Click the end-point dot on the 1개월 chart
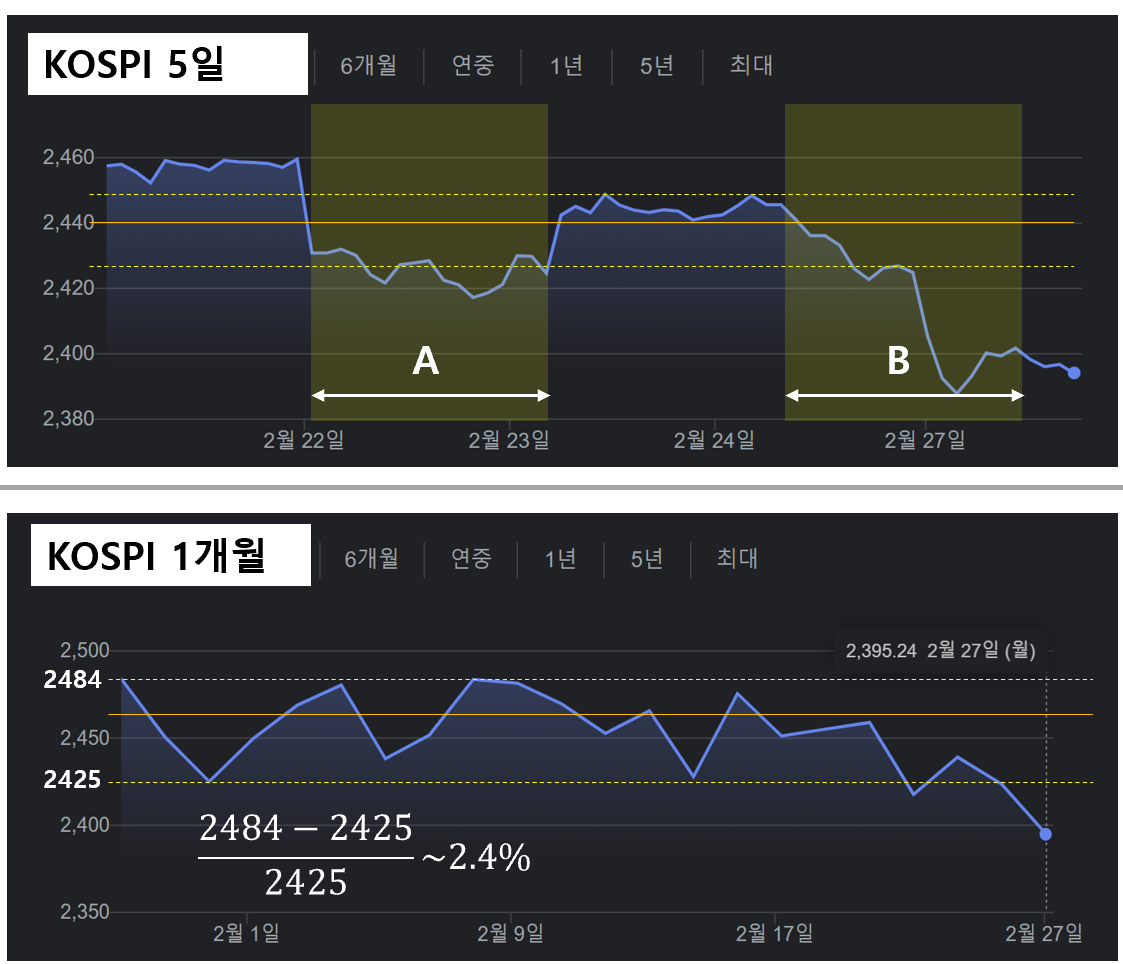Viewport: 1123px width, 964px height. (1046, 834)
